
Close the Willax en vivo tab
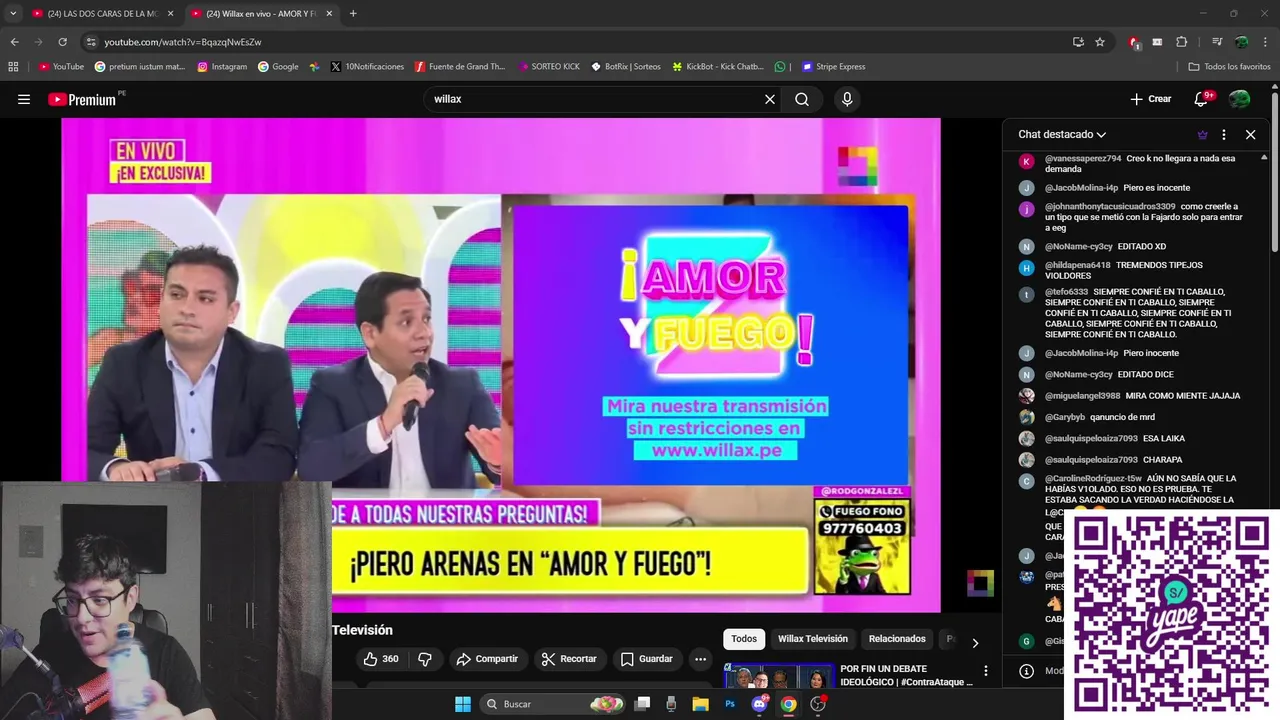coord(329,14)
